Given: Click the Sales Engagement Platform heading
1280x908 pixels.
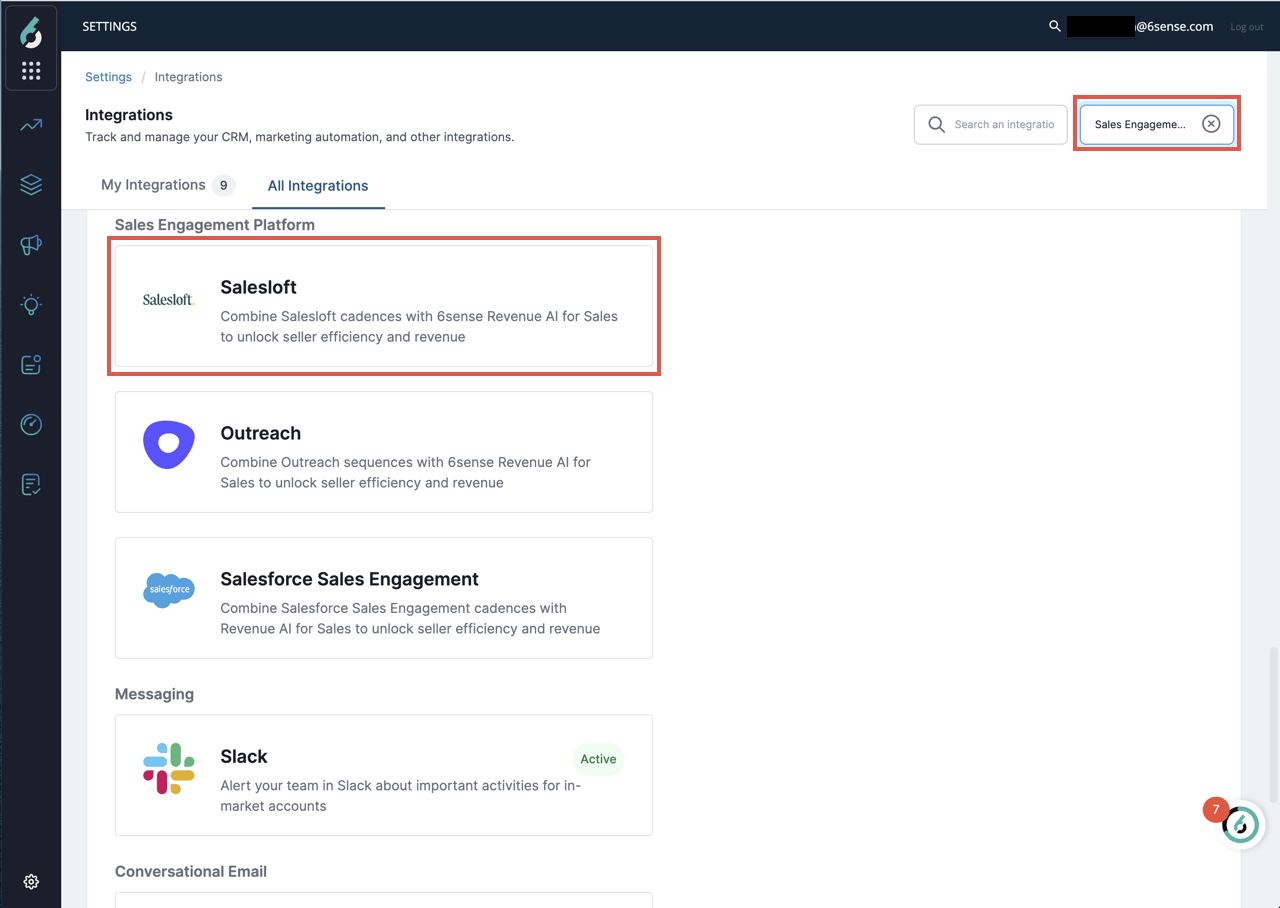Looking at the screenshot, I should point(215,225).
